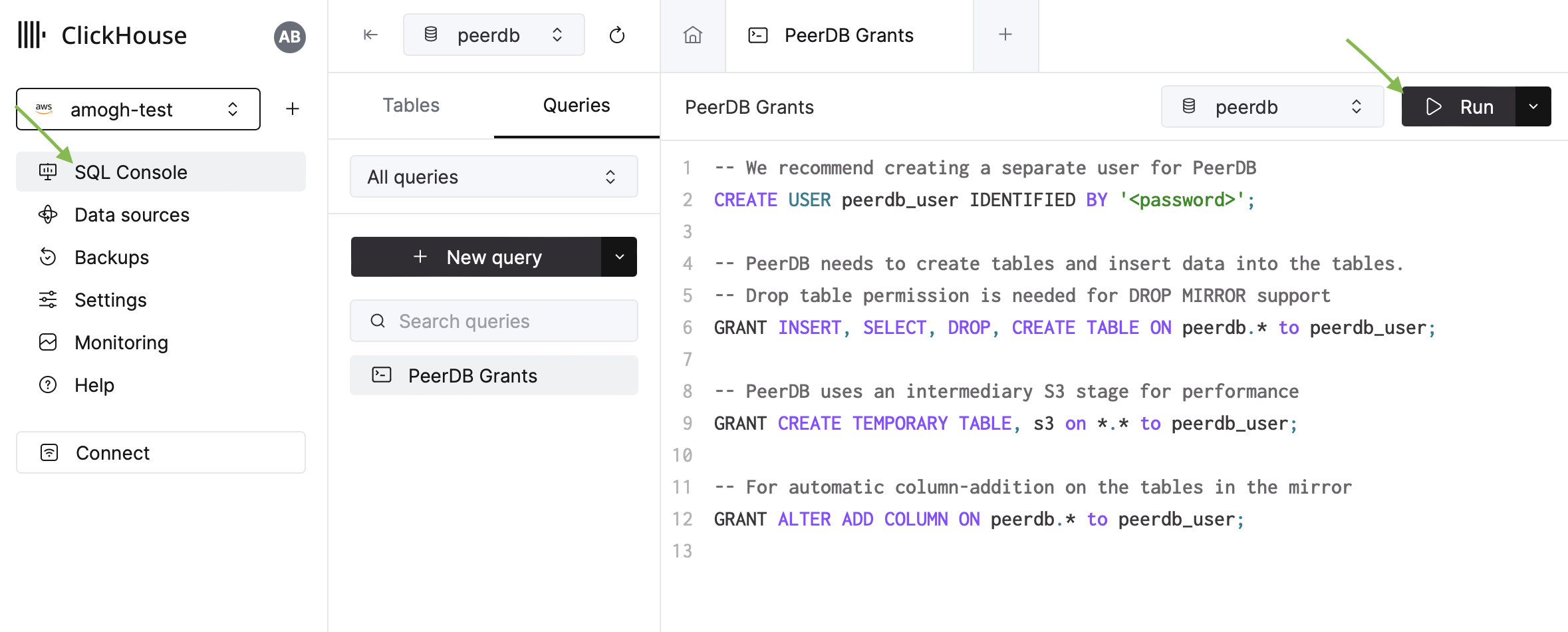Expand Run button options arrow
This screenshot has width=1568, height=632.
coord(1533,106)
